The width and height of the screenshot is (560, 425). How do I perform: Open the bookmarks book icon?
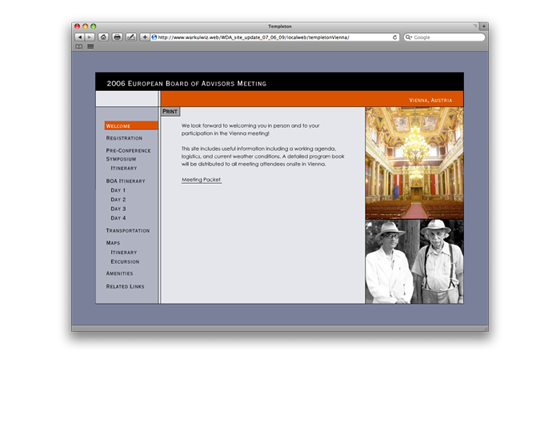point(79,46)
